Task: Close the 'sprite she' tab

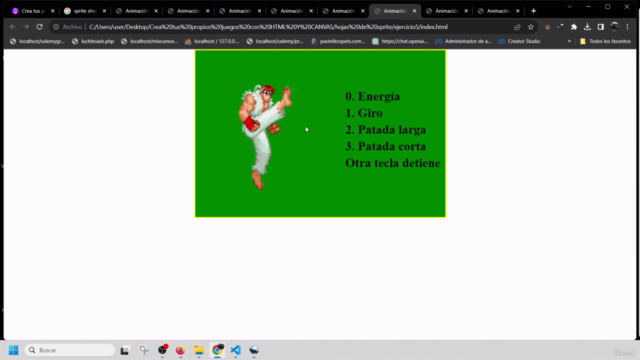Action: pos(104,11)
